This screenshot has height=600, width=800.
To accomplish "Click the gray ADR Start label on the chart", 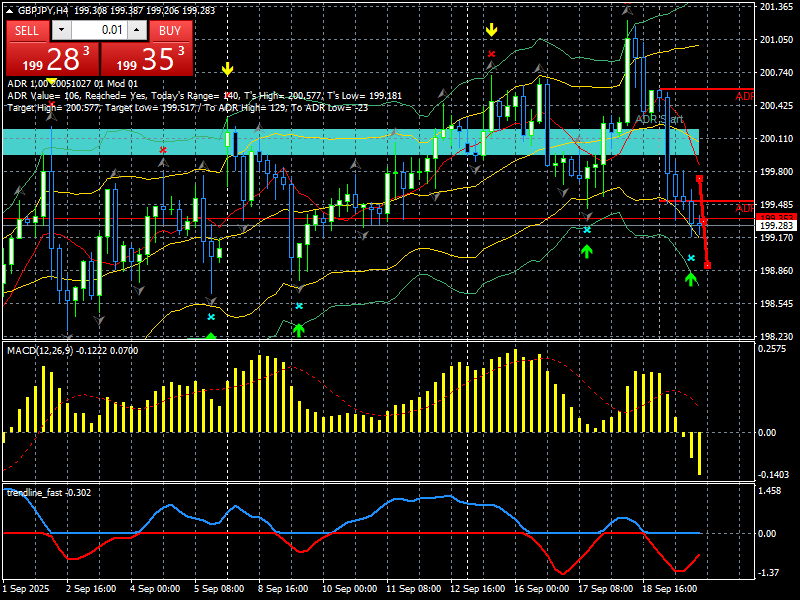I will pyautogui.click(x=659, y=119).
